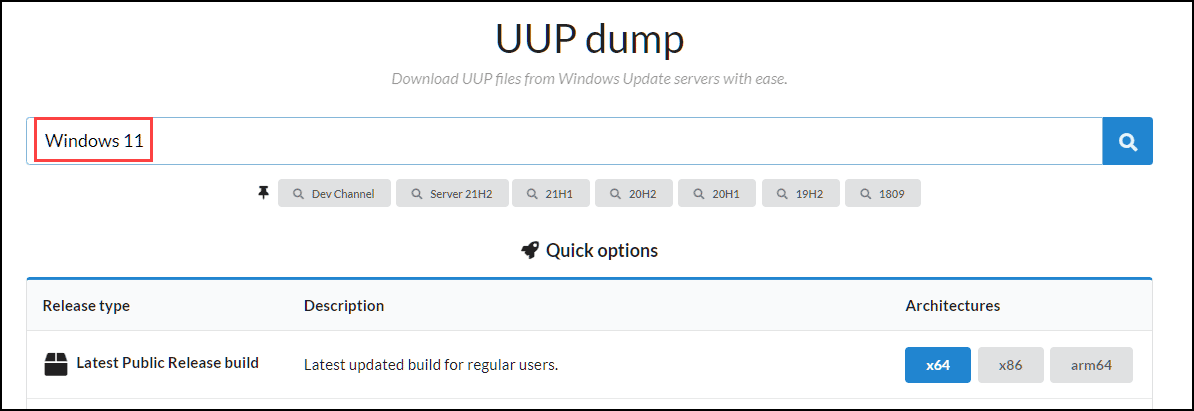Viewport: 1194px width, 411px height.
Task: Click the UUP dump page title
Action: [589, 40]
